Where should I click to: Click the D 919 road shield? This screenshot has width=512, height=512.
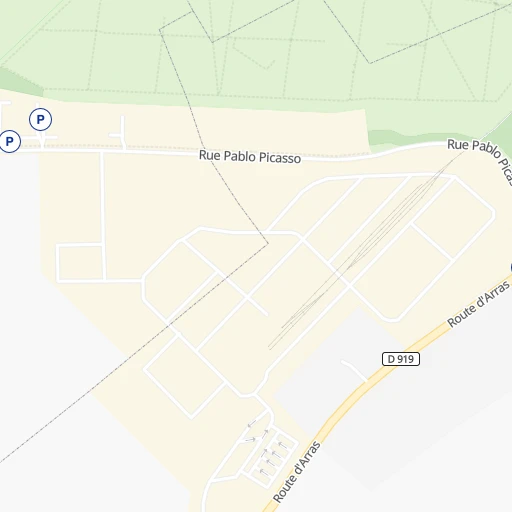click(x=401, y=359)
